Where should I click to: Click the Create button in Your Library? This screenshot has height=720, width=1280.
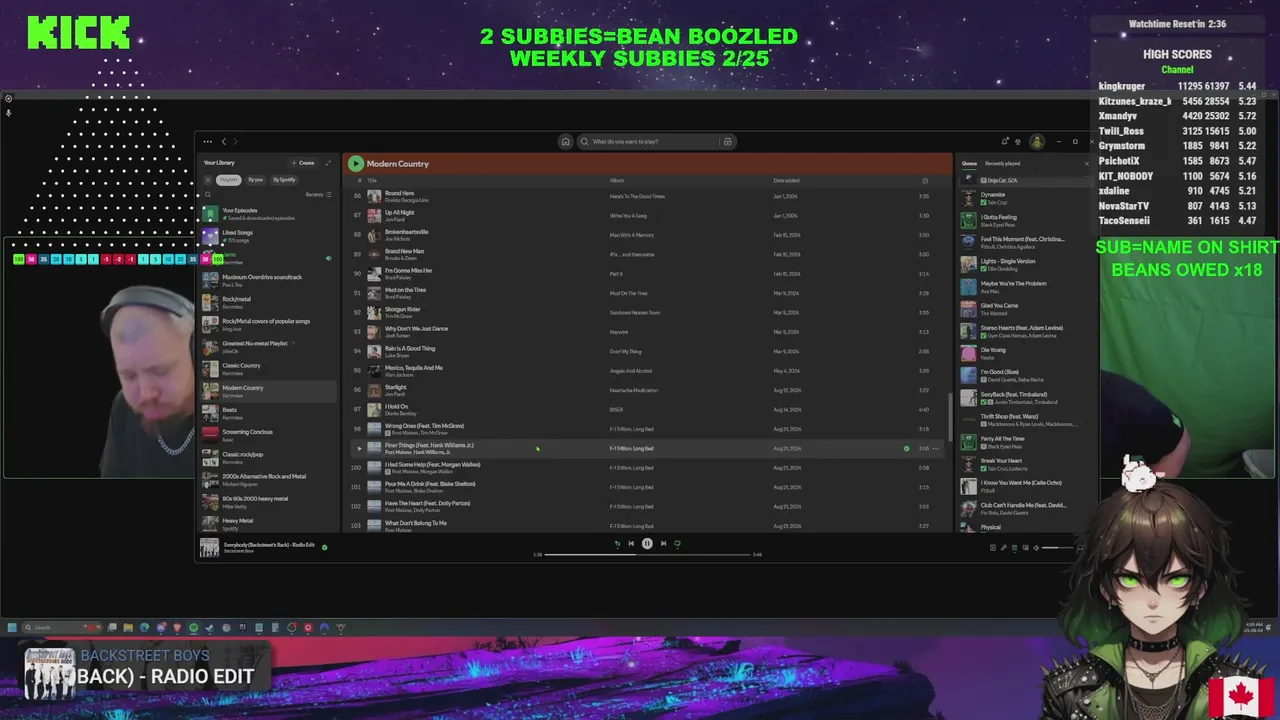click(303, 162)
